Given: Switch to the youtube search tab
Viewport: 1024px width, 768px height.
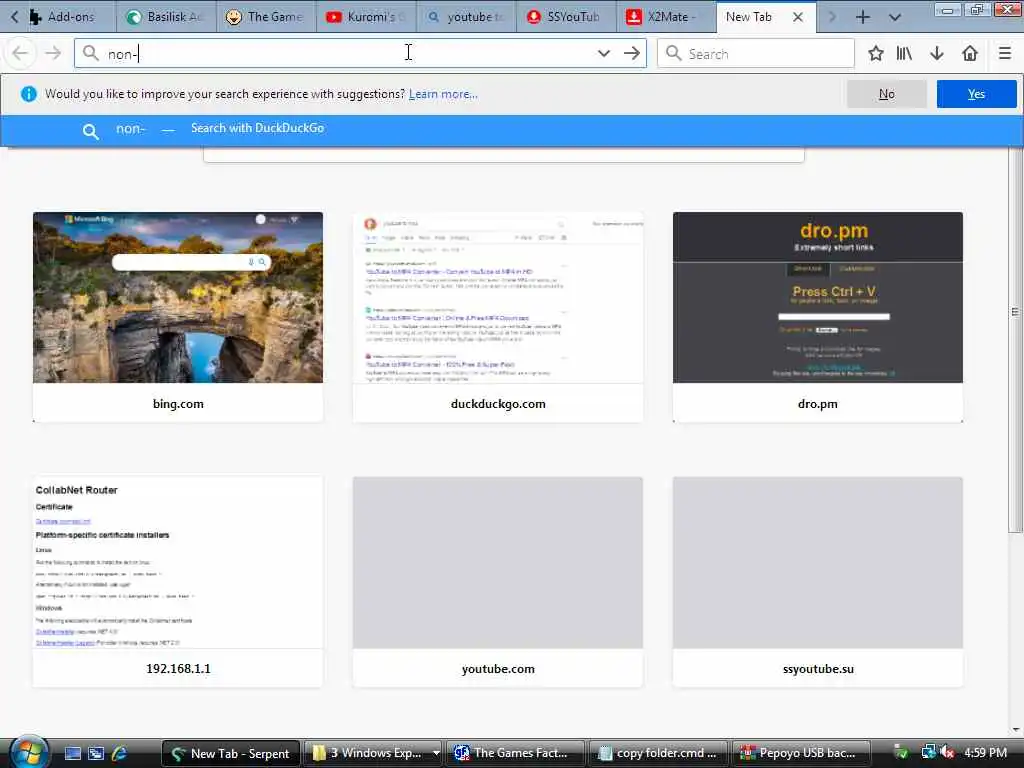Looking at the screenshot, I should pyautogui.click(x=466, y=17).
